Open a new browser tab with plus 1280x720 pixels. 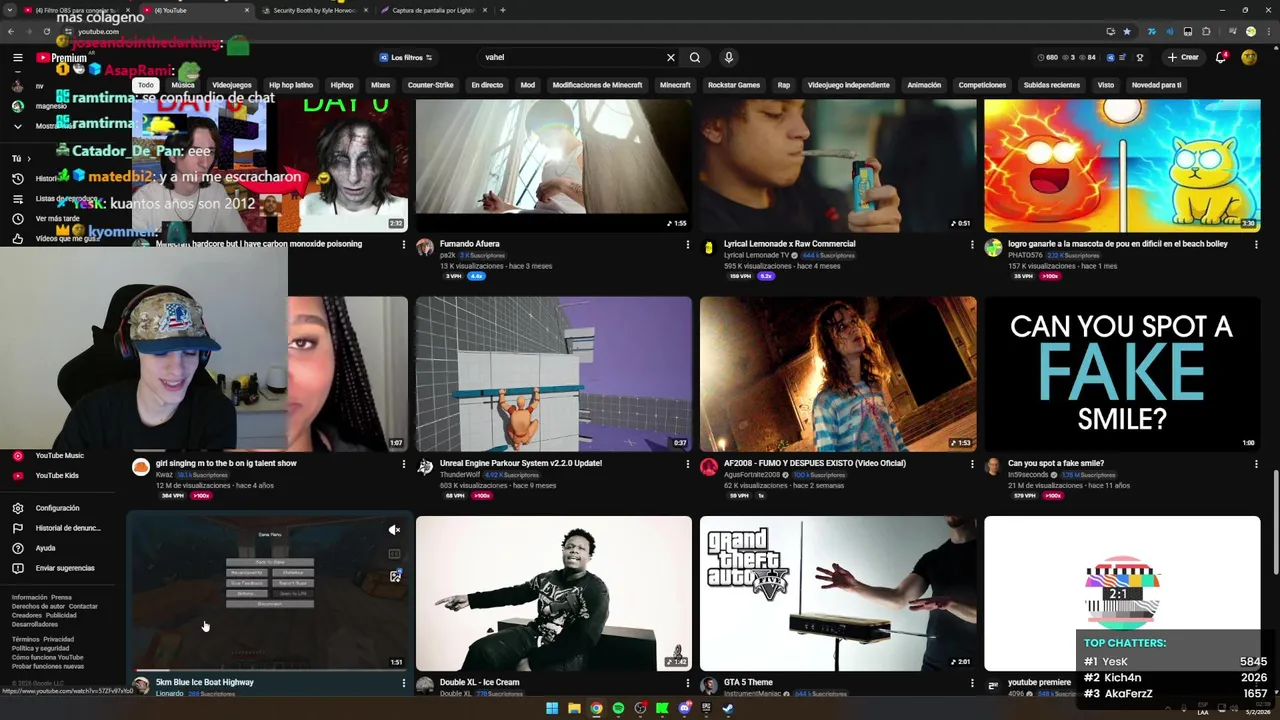pyautogui.click(x=503, y=10)
